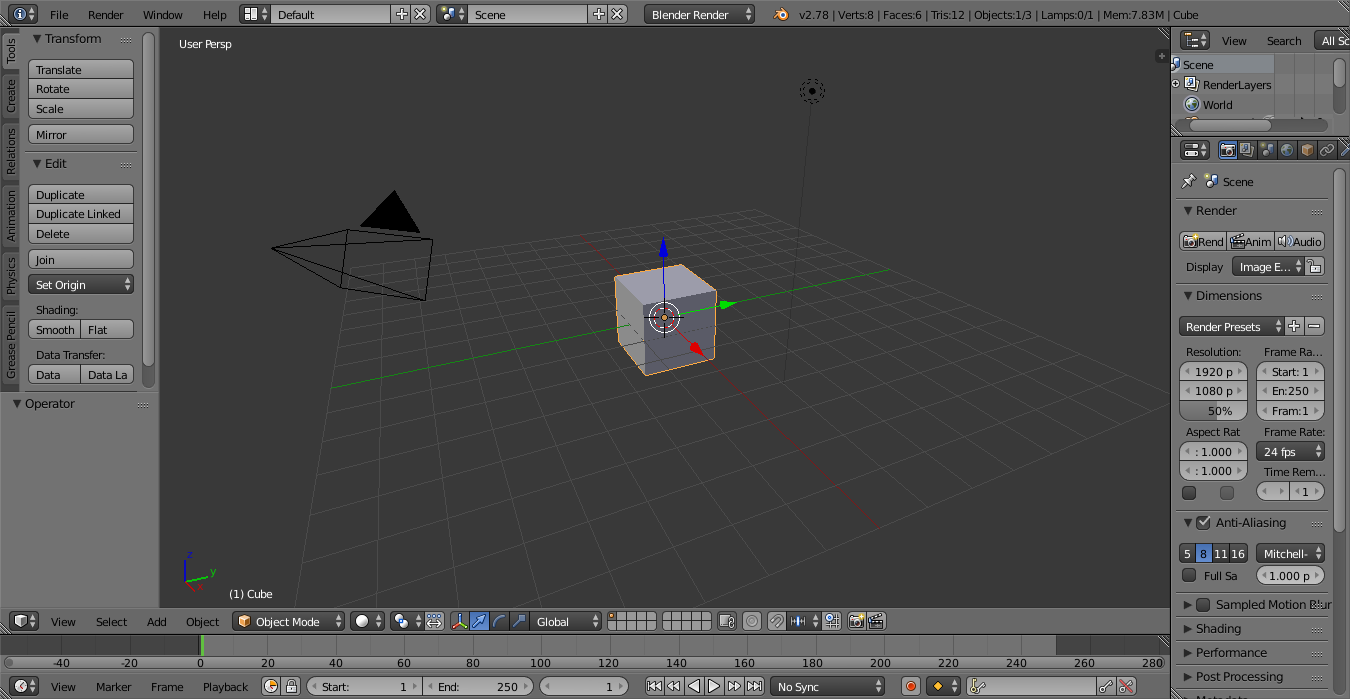The height and width of the screenshot is (699, 1350).
Task: Jump to the last frame
Action: [x=754, y=686]
